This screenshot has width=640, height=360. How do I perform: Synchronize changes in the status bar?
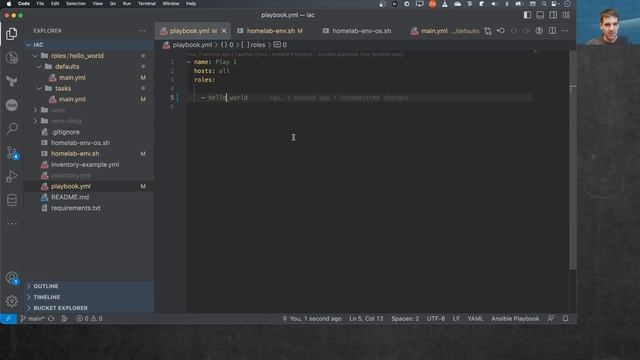click(51, 319)
